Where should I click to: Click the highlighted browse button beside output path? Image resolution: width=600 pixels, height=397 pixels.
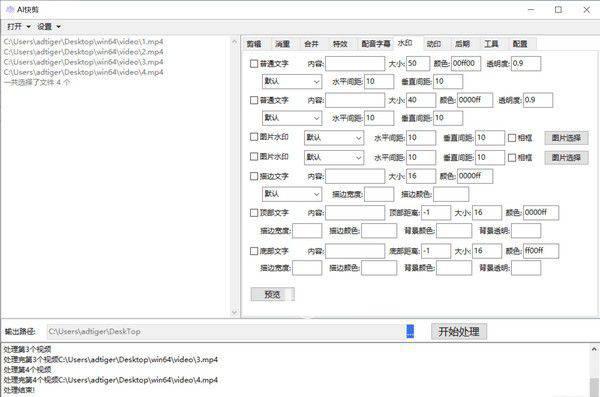tap(410, 331)
